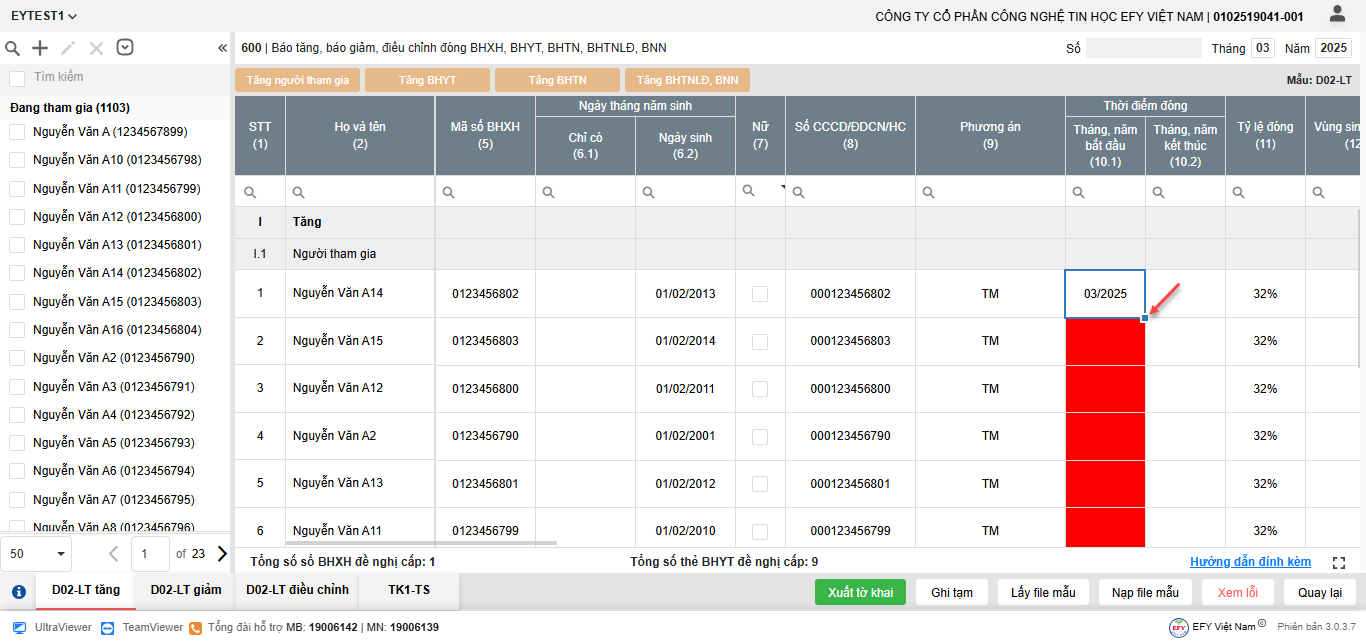The width and height of the screenshot is (1366, 641).
Task: Check the box for Nguyễn Văn A10
Action: [17, 160]
